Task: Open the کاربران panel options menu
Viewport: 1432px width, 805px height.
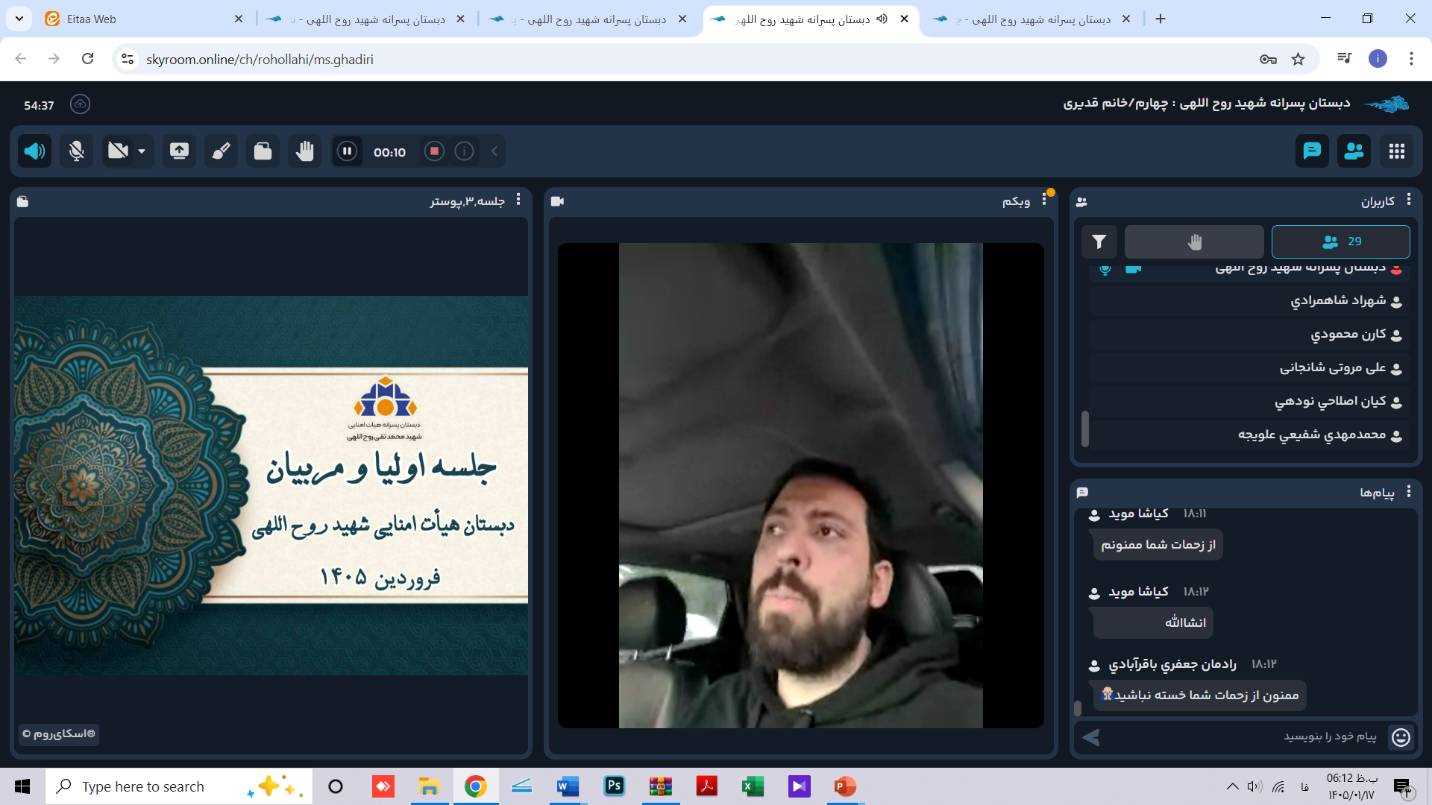Action: tap(1409, 200)
